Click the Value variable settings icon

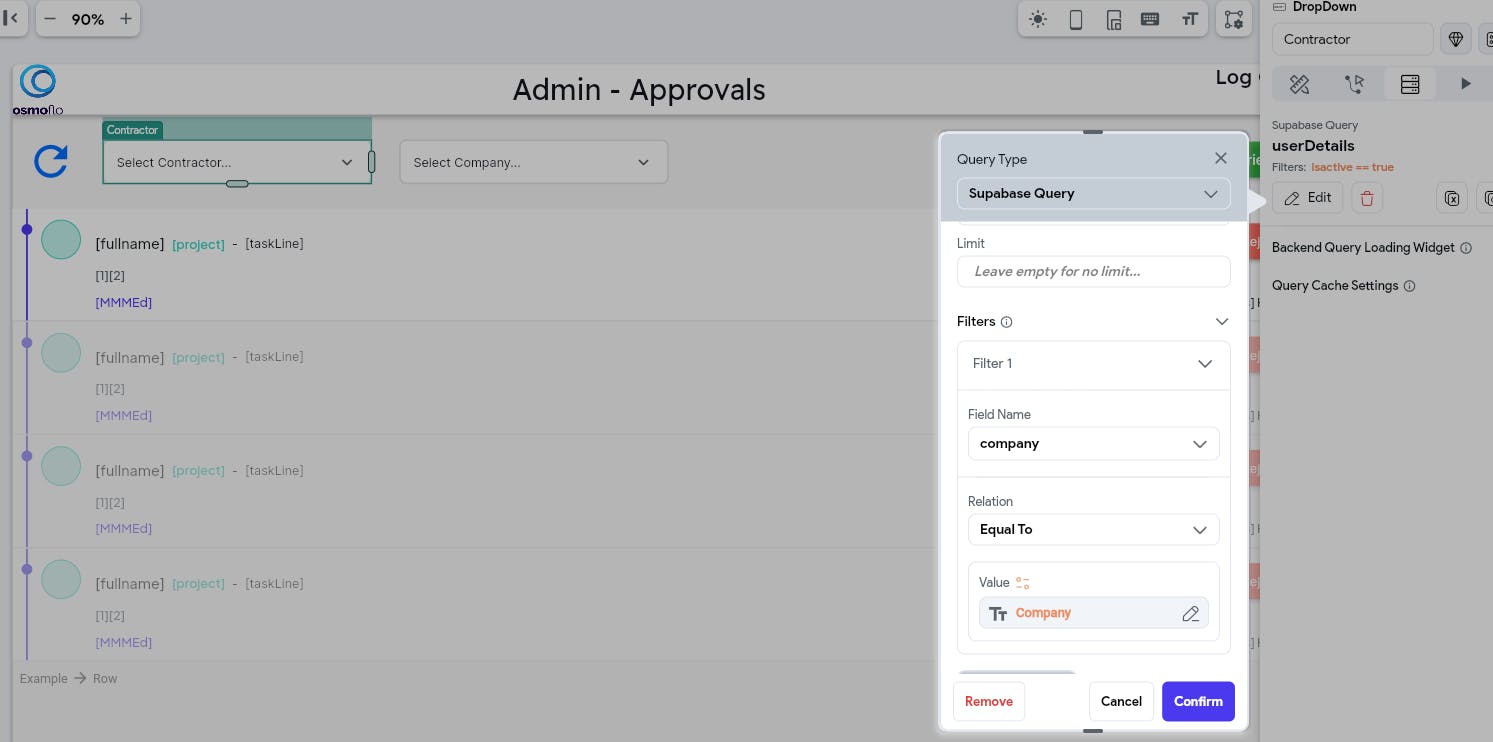pos(1022,582)
